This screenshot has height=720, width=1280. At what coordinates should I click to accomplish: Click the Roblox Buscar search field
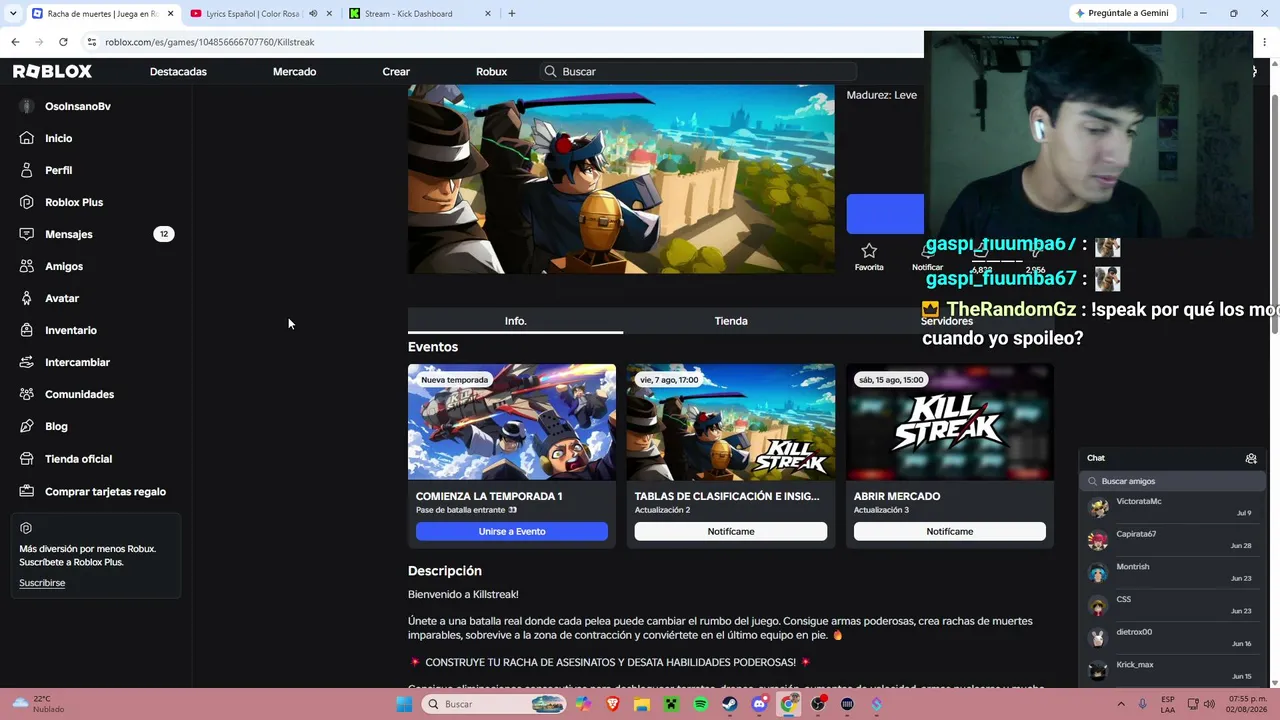click(x=698, y=72)
